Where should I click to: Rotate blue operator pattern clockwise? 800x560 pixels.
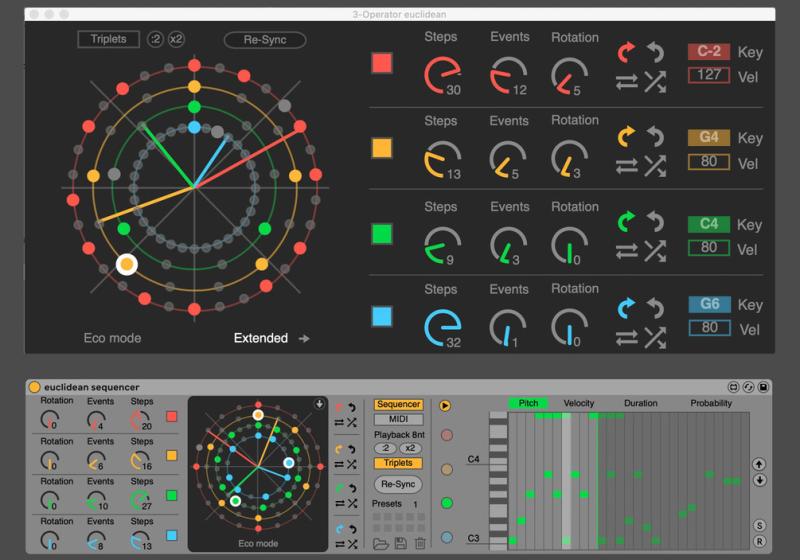point(627,308)
